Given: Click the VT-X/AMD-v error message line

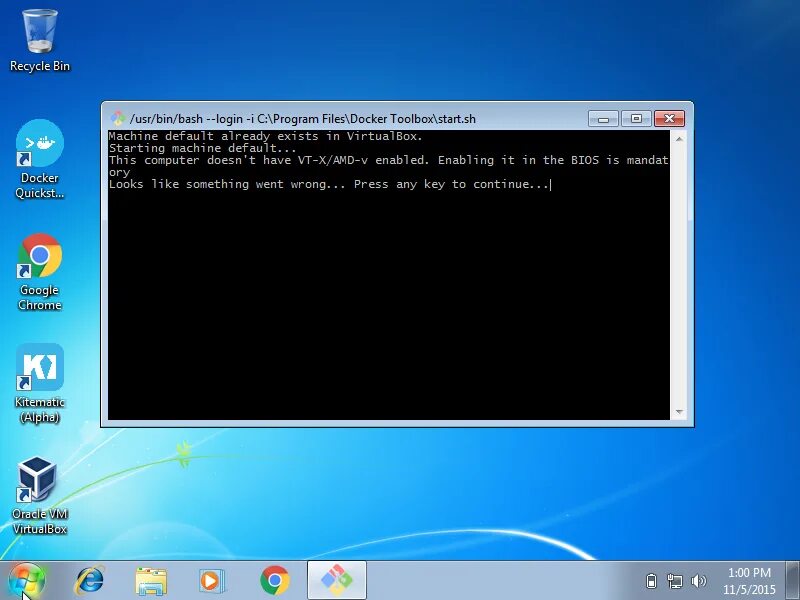Looking at the screenshot, I should 388,166.
